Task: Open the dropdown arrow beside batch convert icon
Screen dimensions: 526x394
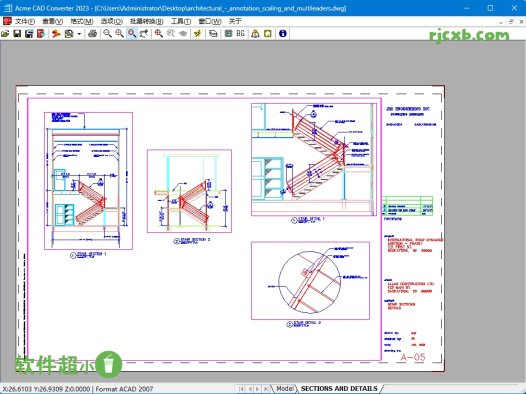Action: coord(79,34)
